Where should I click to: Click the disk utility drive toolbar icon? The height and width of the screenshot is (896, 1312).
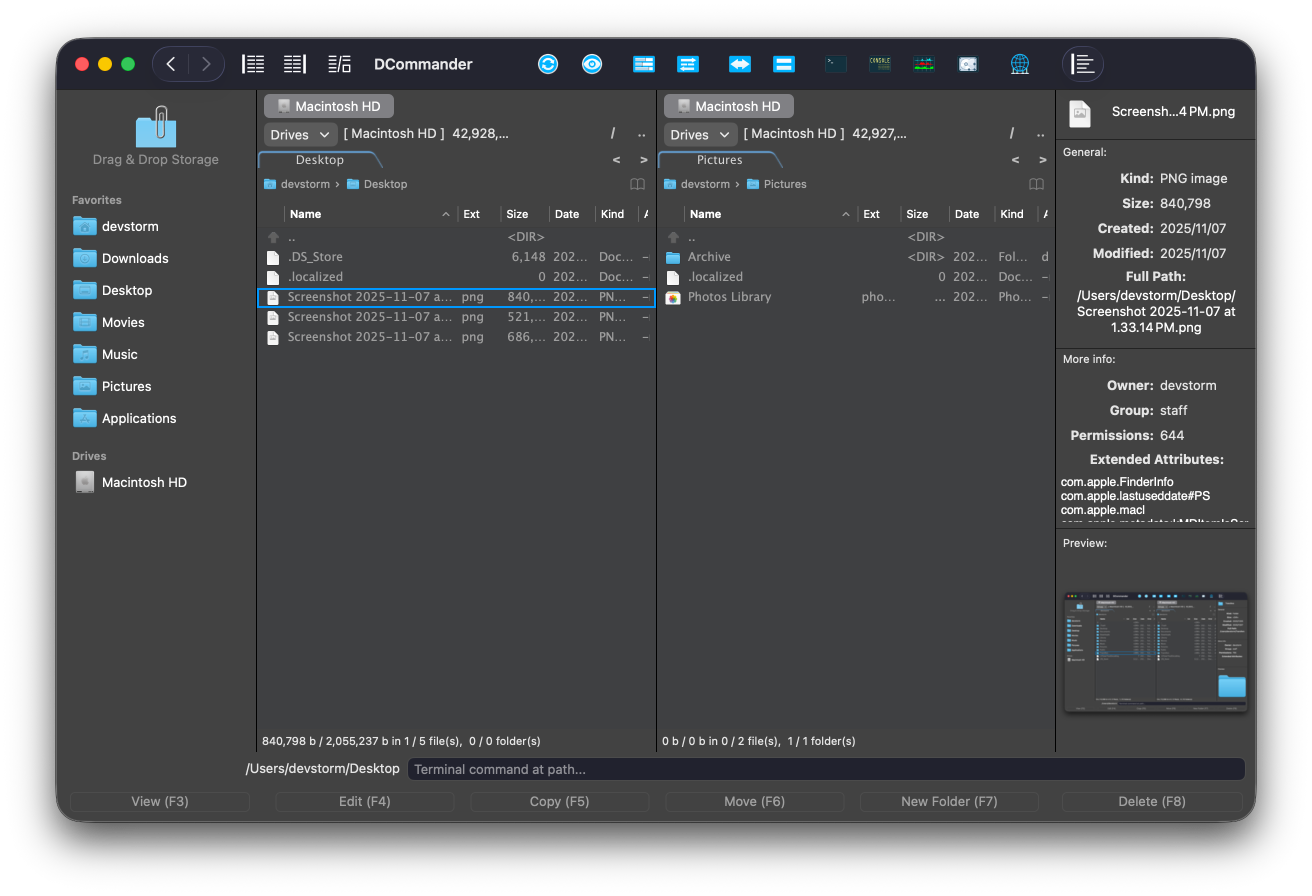967,64
